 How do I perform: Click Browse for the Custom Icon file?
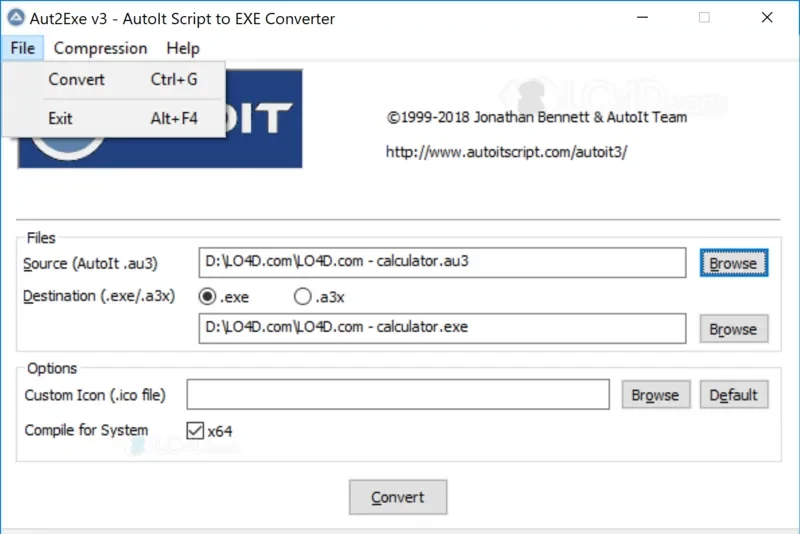pos(656,395)
